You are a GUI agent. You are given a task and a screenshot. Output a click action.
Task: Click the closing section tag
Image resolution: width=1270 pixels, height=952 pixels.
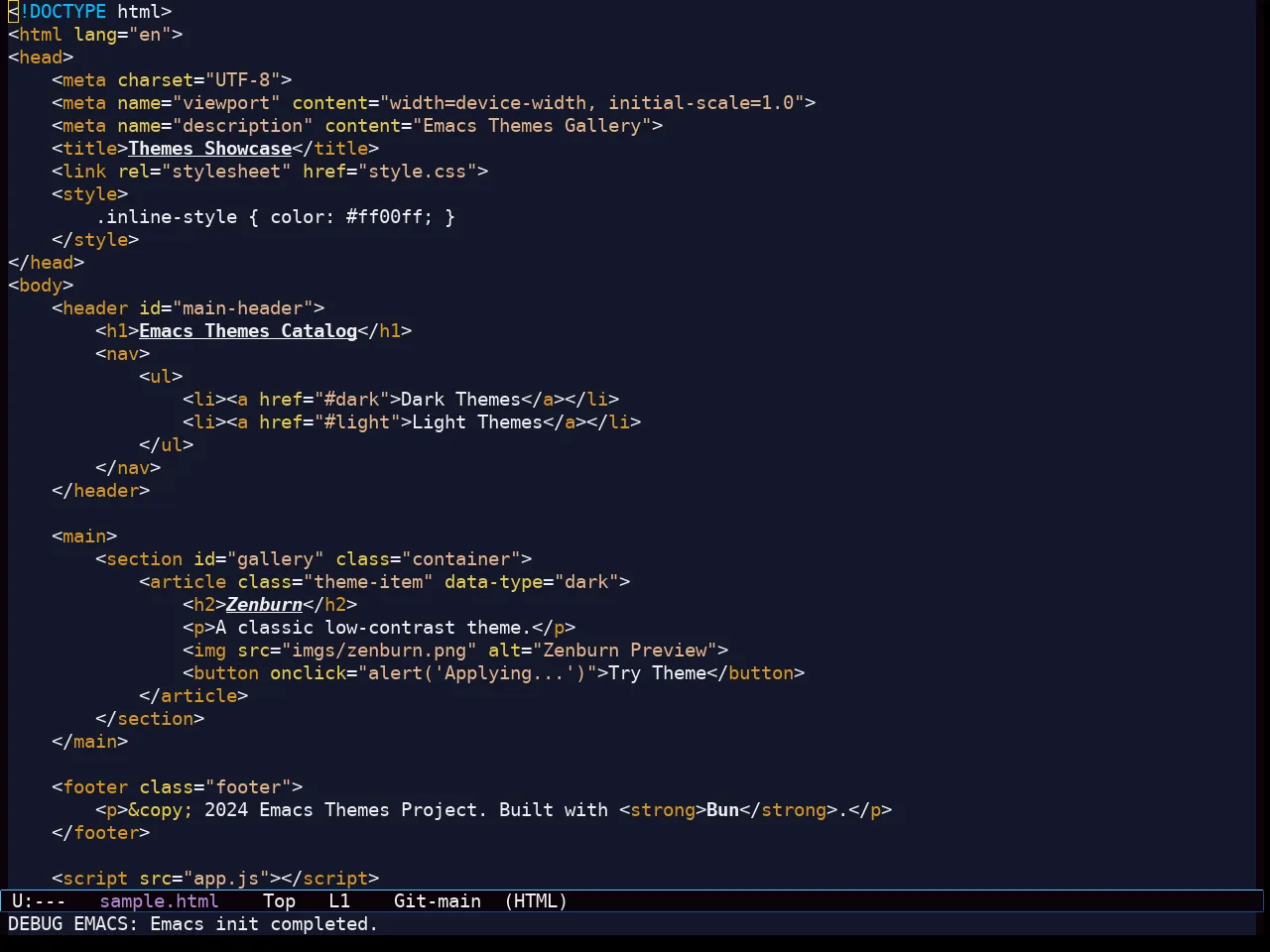click(x=150, y=719)
